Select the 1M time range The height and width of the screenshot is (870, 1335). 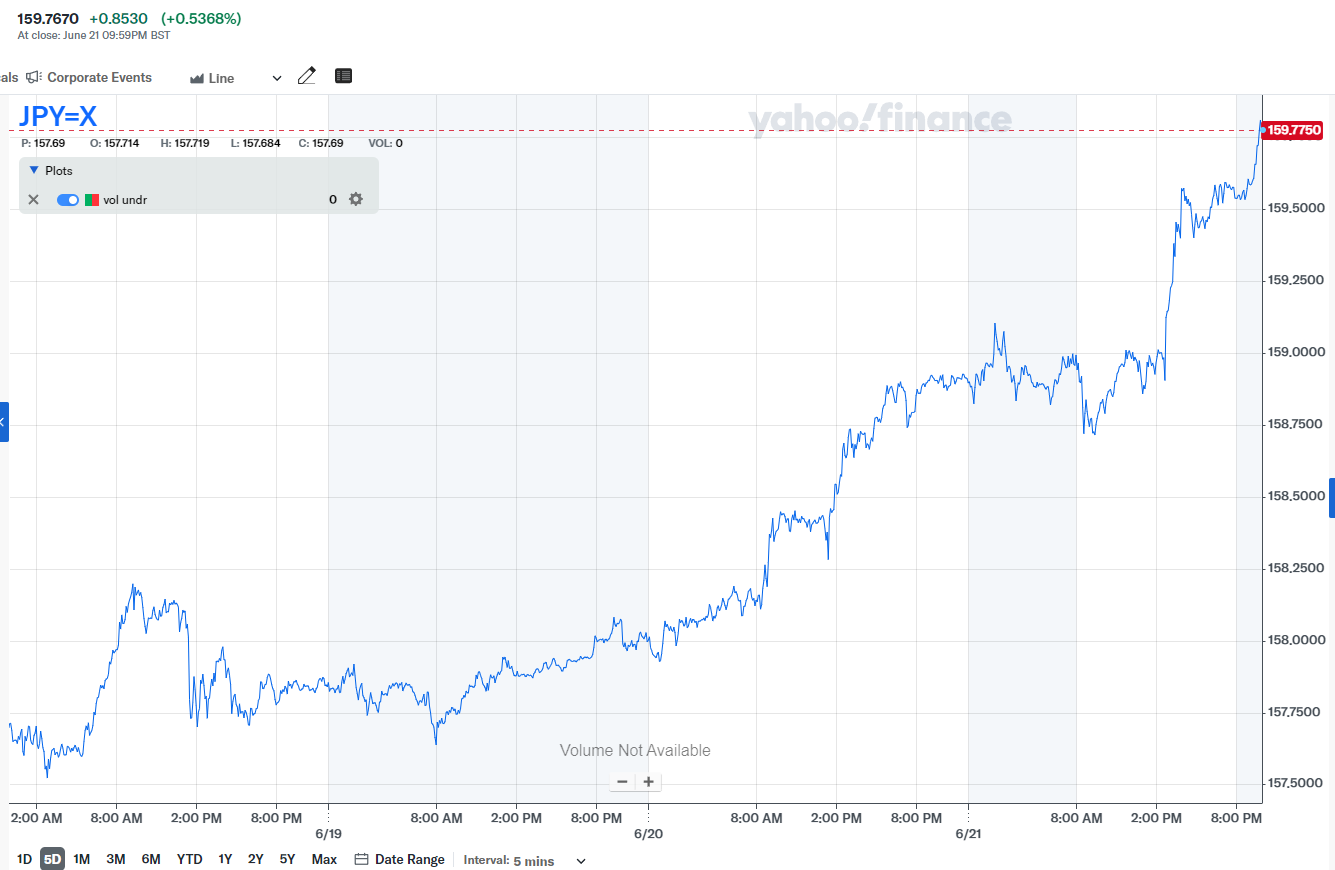click(x=81, y=859)
